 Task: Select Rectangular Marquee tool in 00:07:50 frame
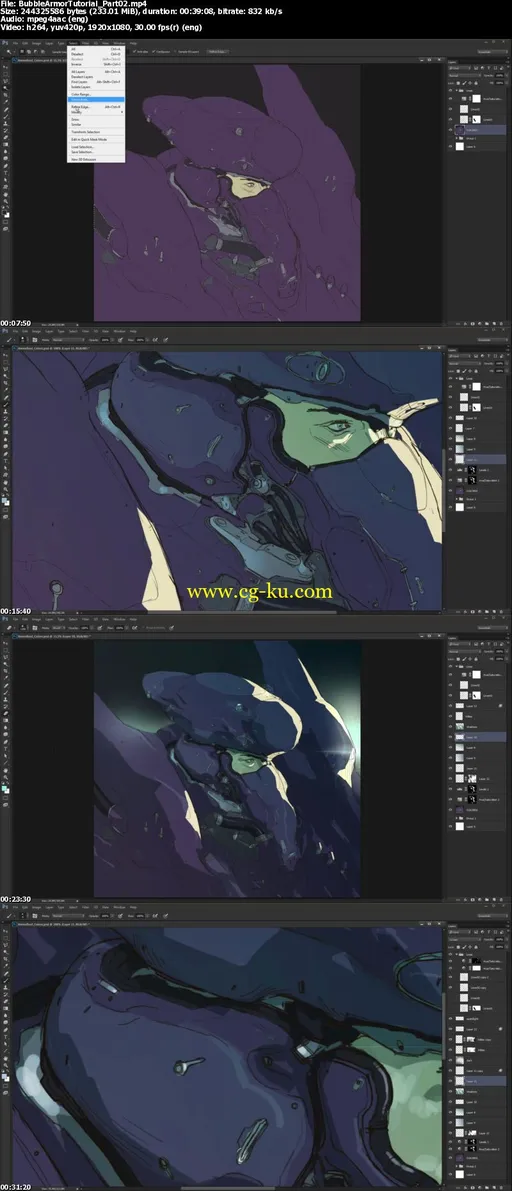point(5,74)
